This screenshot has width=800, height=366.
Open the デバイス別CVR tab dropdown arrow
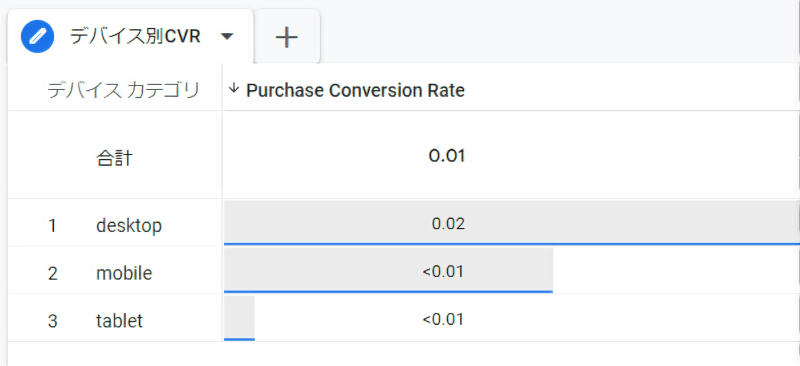coord(227,37)
